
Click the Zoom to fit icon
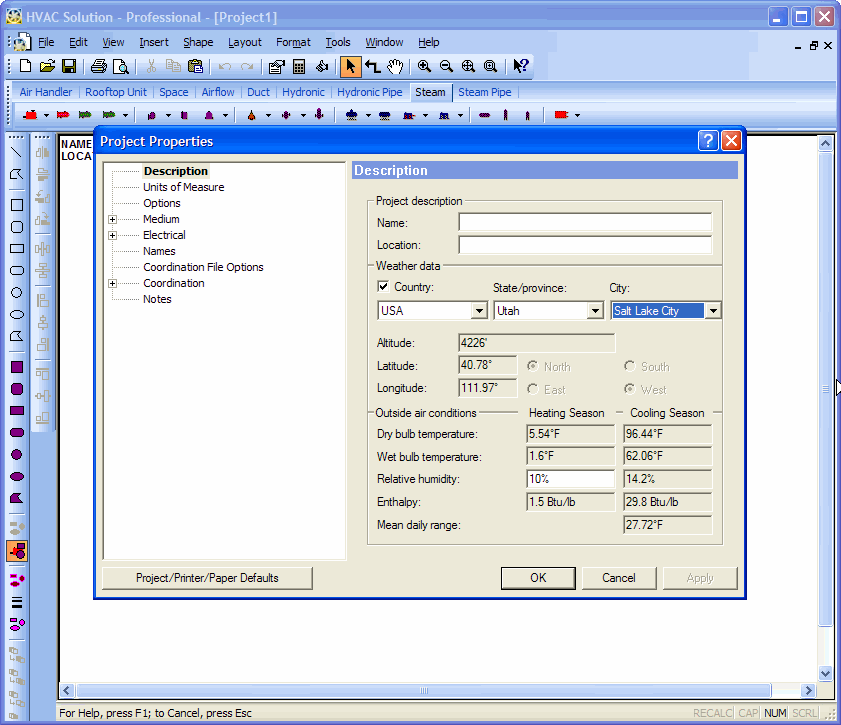click(x=468, y=66)
